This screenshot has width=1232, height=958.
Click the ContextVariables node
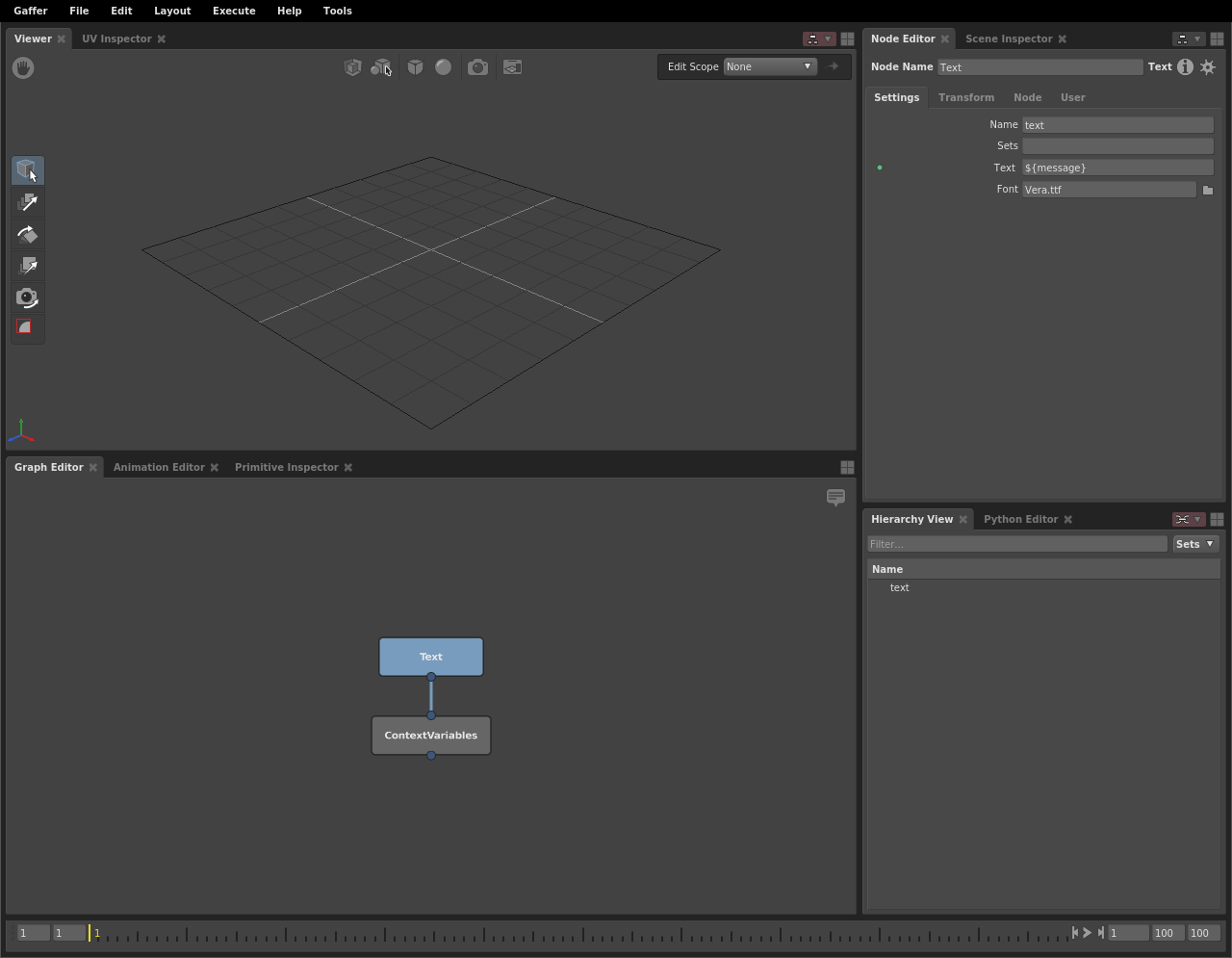(431, 736)
